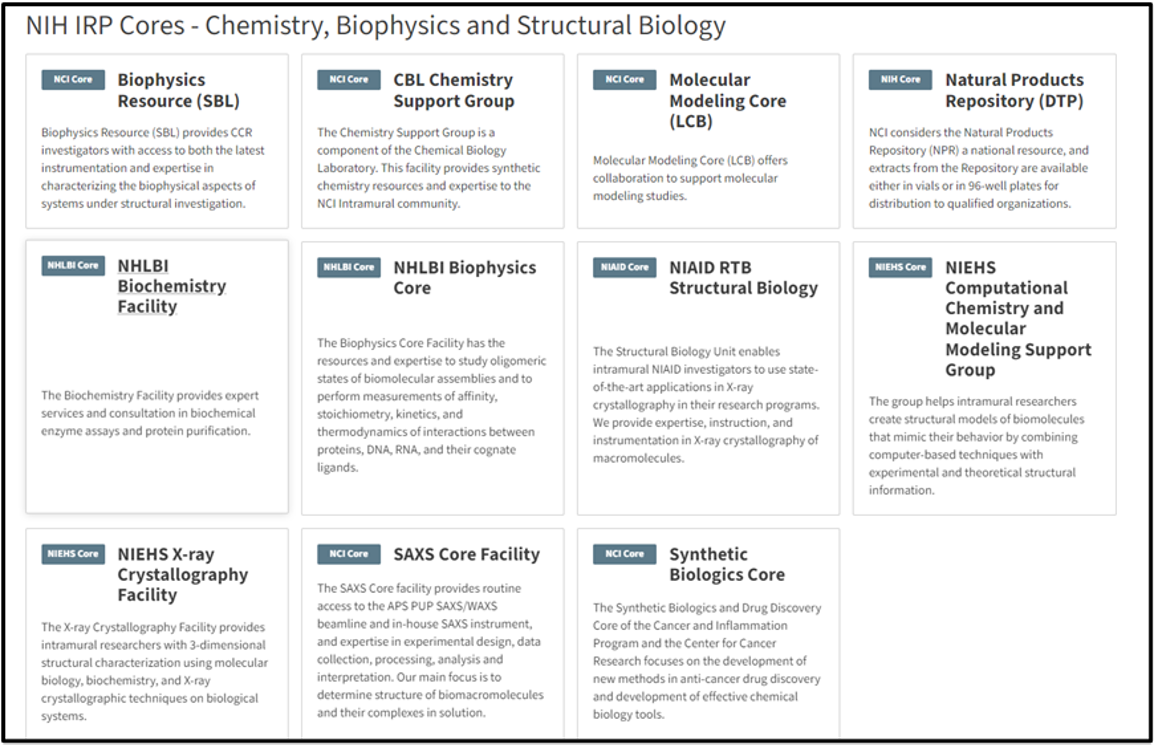Click the NHLBI Core badge beside Biochemistry Facility

73,266
